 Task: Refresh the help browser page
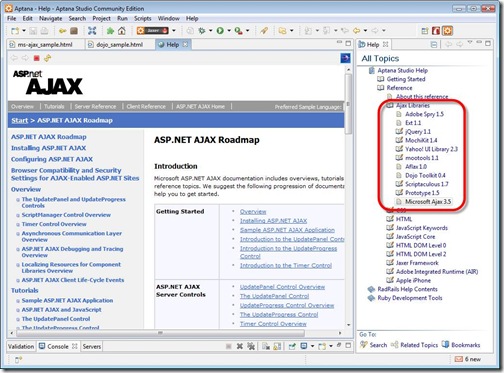[48, 58]
